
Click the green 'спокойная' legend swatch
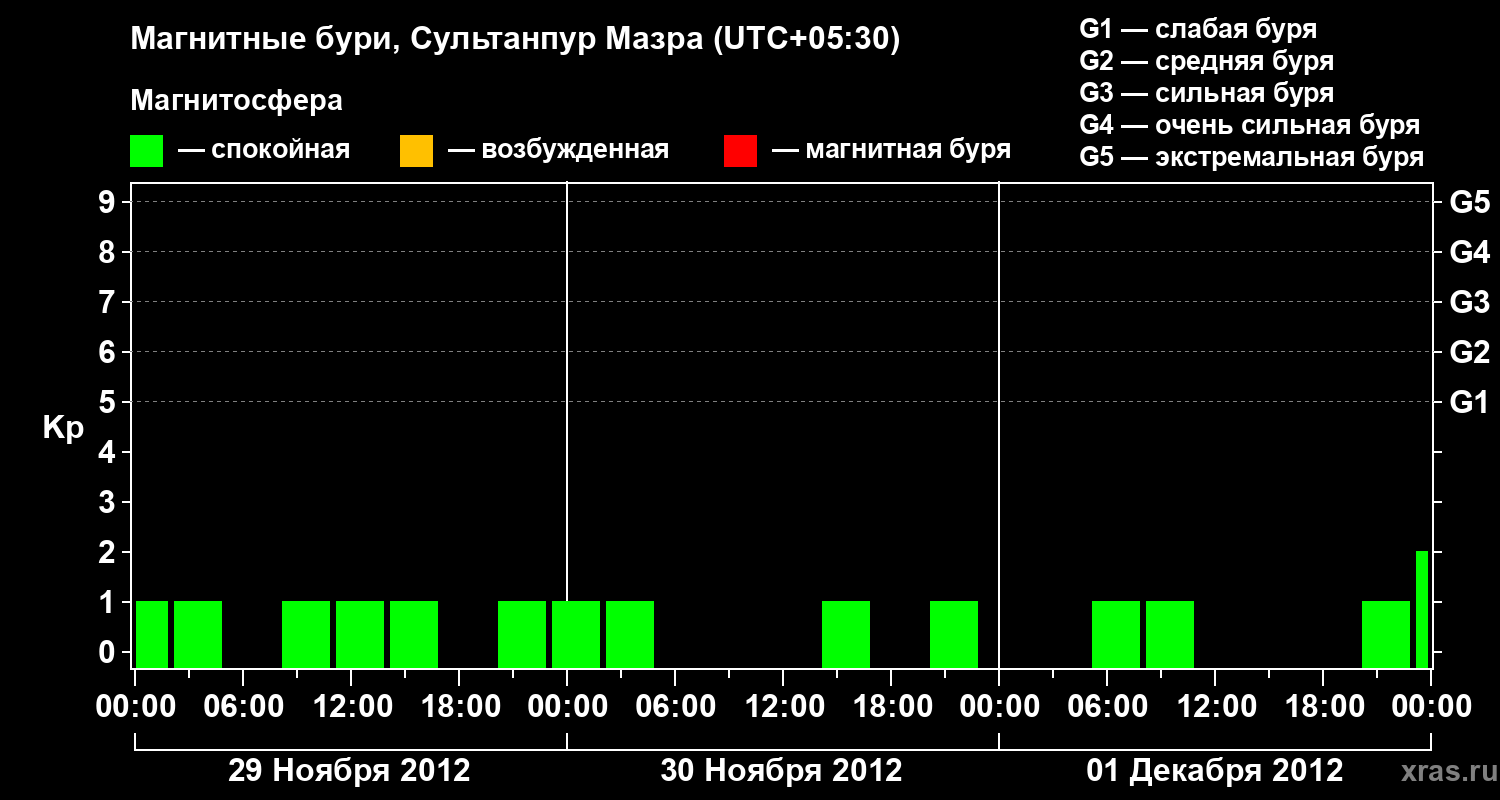tap(146, 151)
